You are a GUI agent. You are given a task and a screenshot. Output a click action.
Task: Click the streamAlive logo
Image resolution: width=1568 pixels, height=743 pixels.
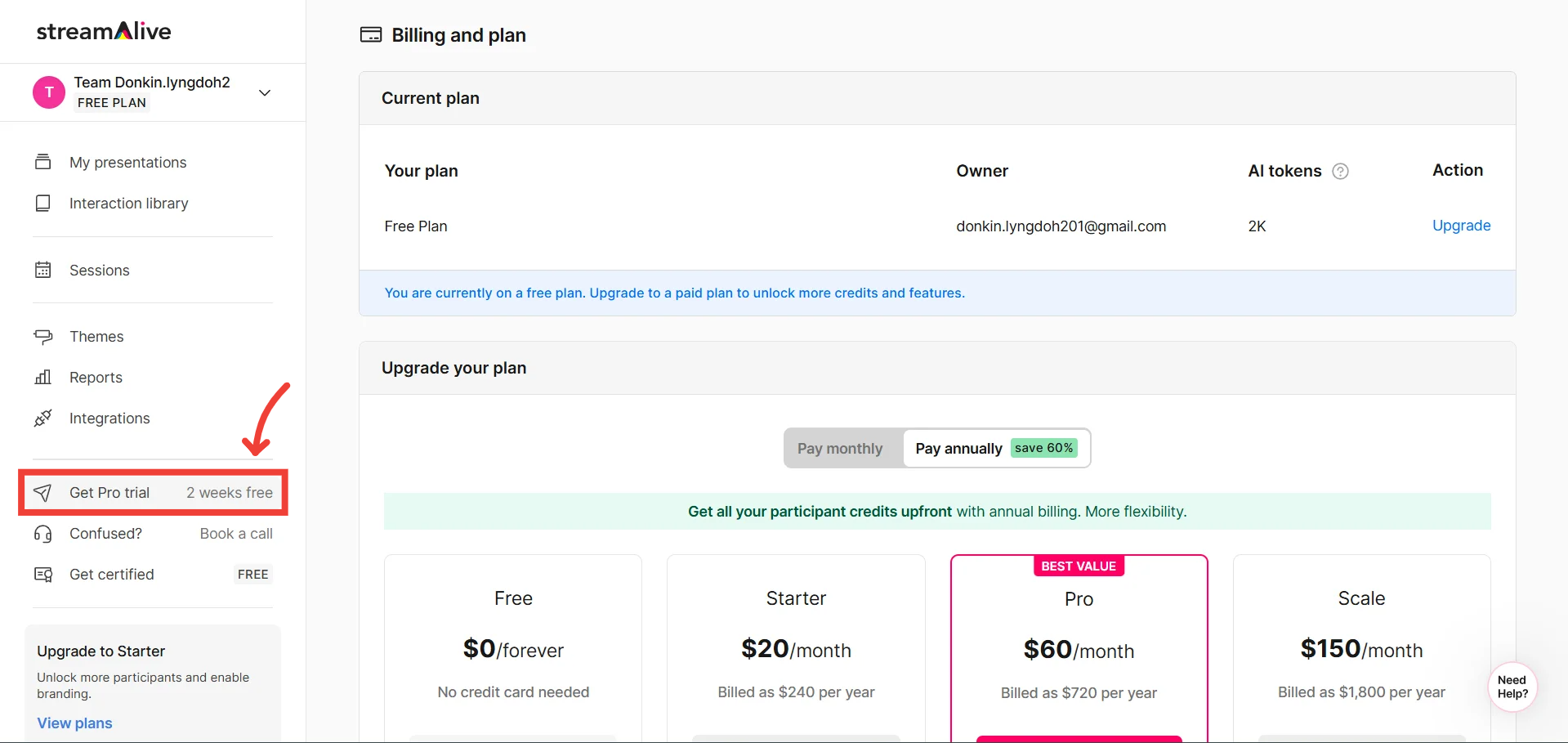tap(104, 31)
